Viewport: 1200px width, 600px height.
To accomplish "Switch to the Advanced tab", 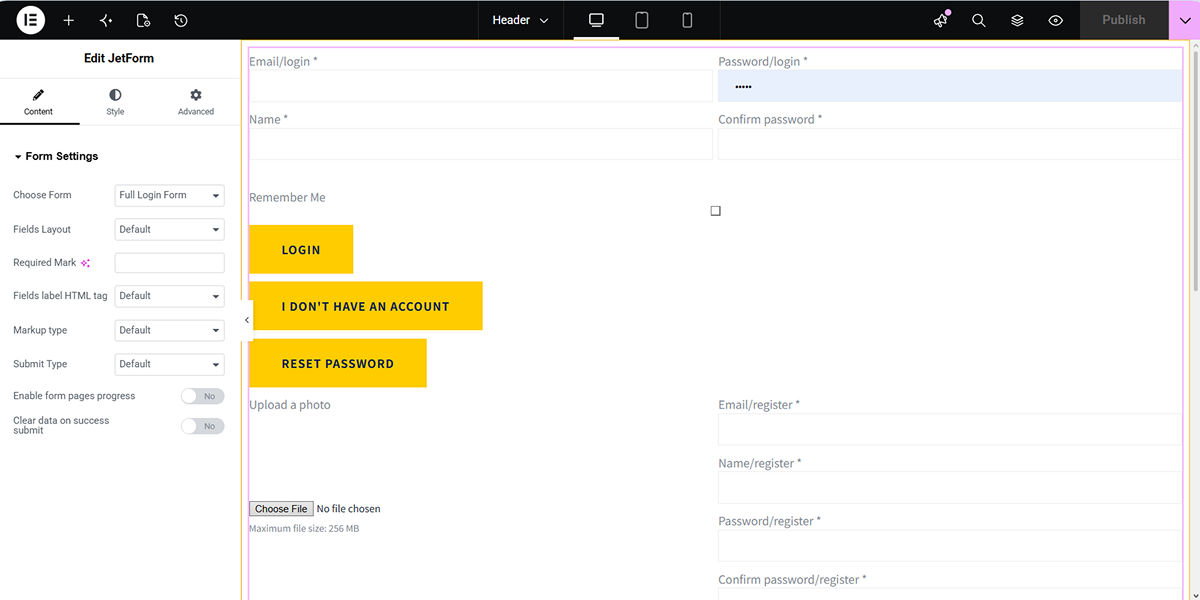I will 196,101.
